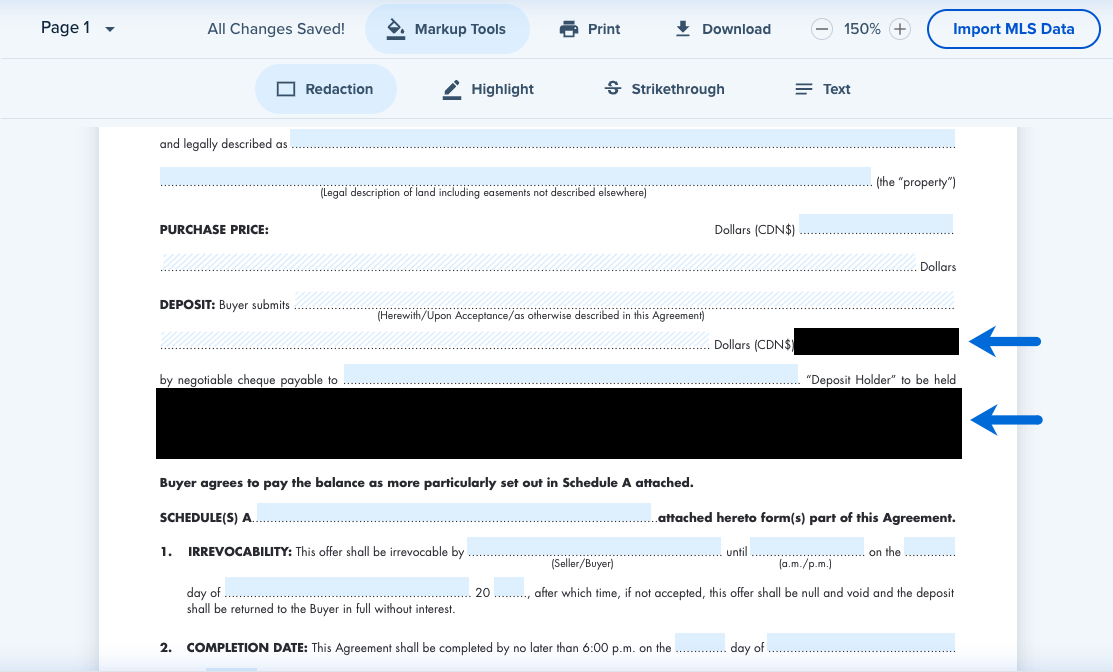Select the Strikethrough tool

click(664, 89)
